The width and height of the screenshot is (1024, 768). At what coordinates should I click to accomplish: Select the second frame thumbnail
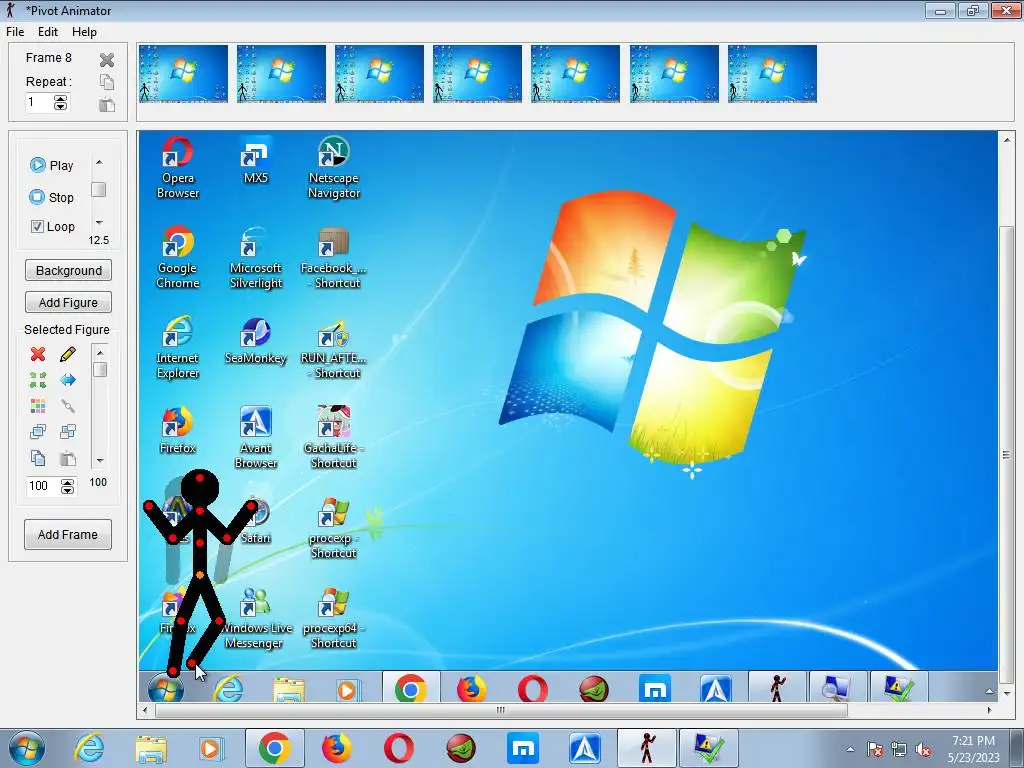(281, 74)
